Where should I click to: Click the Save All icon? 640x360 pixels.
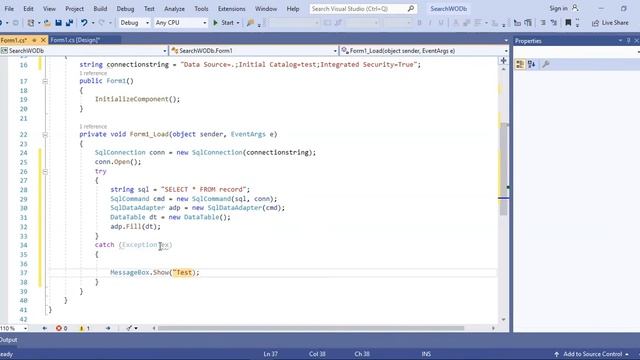pos(69,23)
